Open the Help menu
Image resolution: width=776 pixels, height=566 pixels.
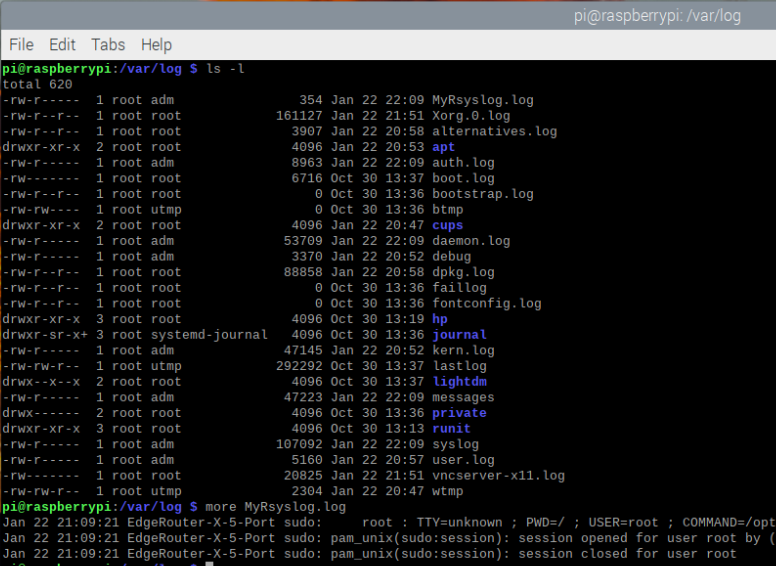(x=156, y=45)
